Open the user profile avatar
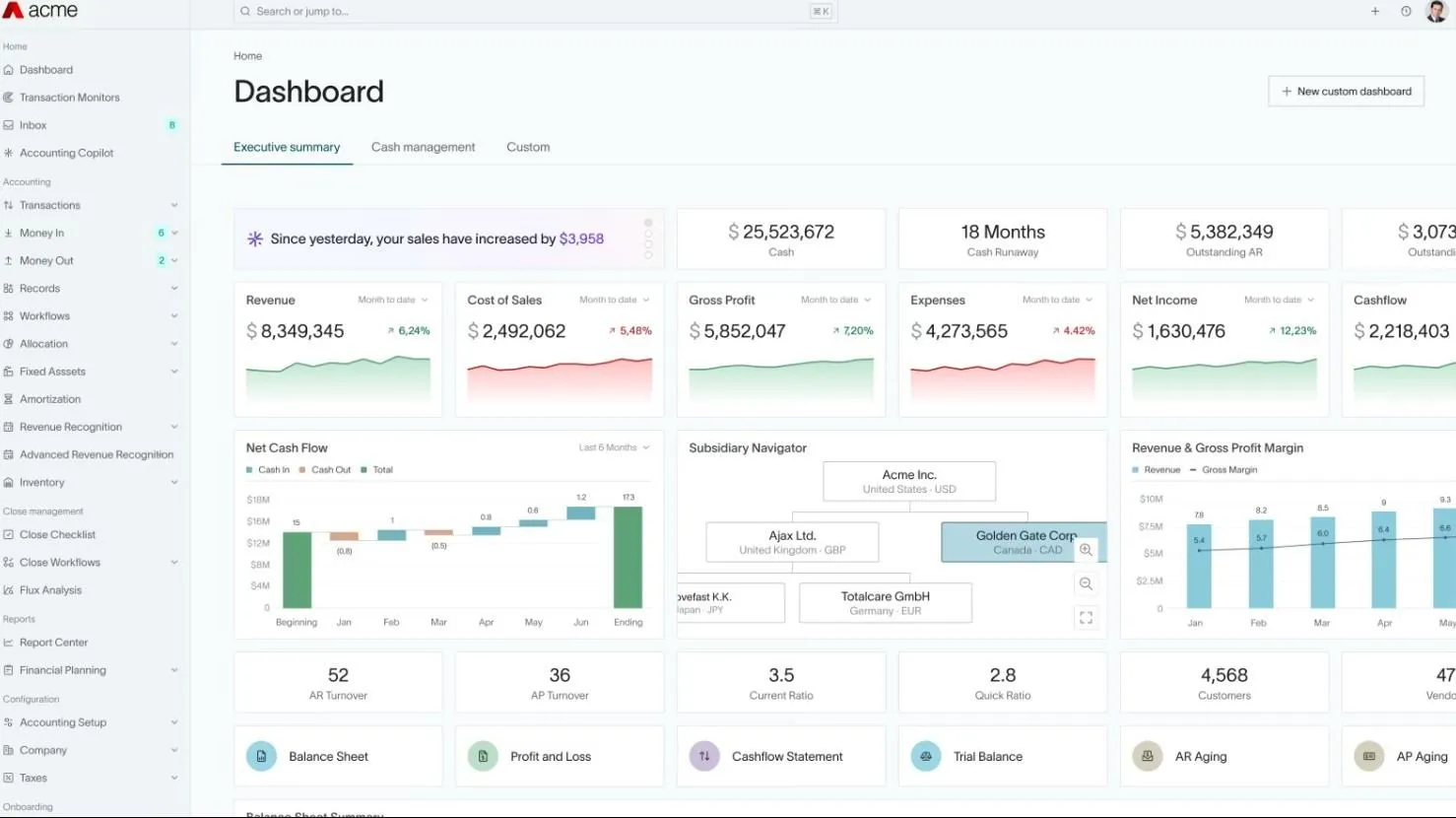Image resolution: width=1456 pixels, height=818 pixels. point(1436,11)
